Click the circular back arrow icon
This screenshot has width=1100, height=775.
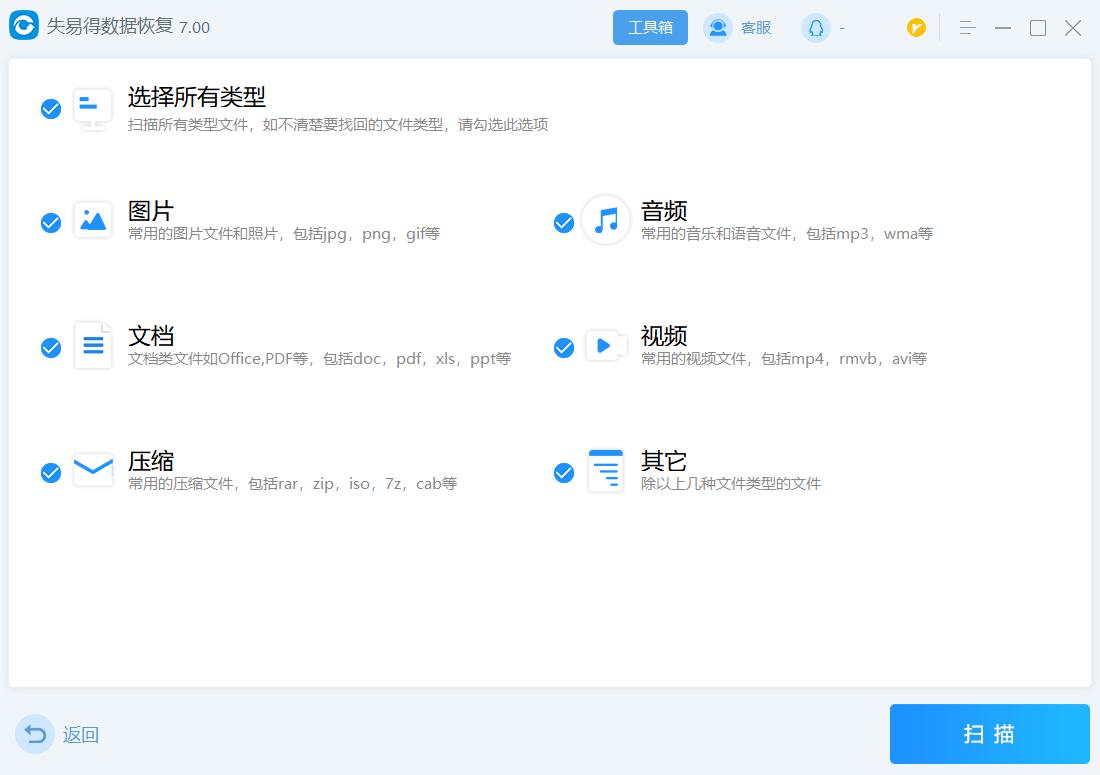pyautogui.click(x=34, y=734)
